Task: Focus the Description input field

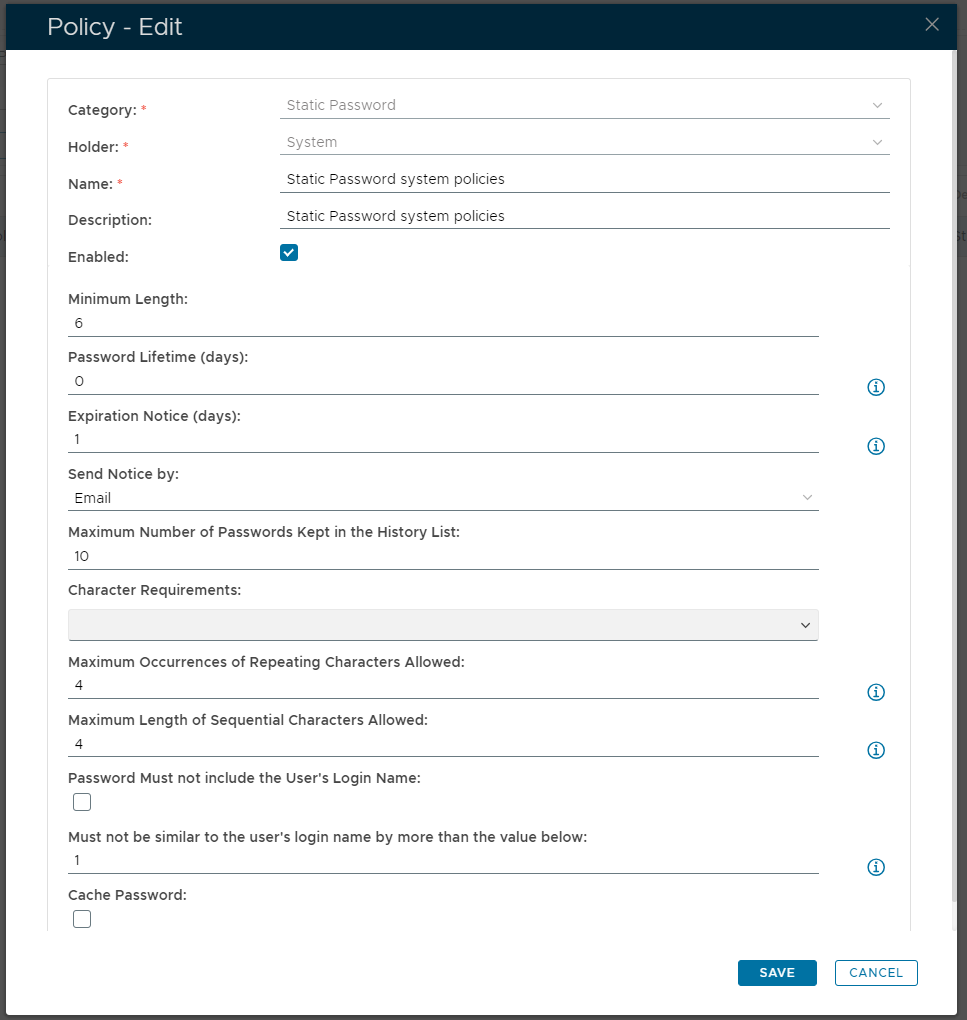Action: tap(584, 216)
